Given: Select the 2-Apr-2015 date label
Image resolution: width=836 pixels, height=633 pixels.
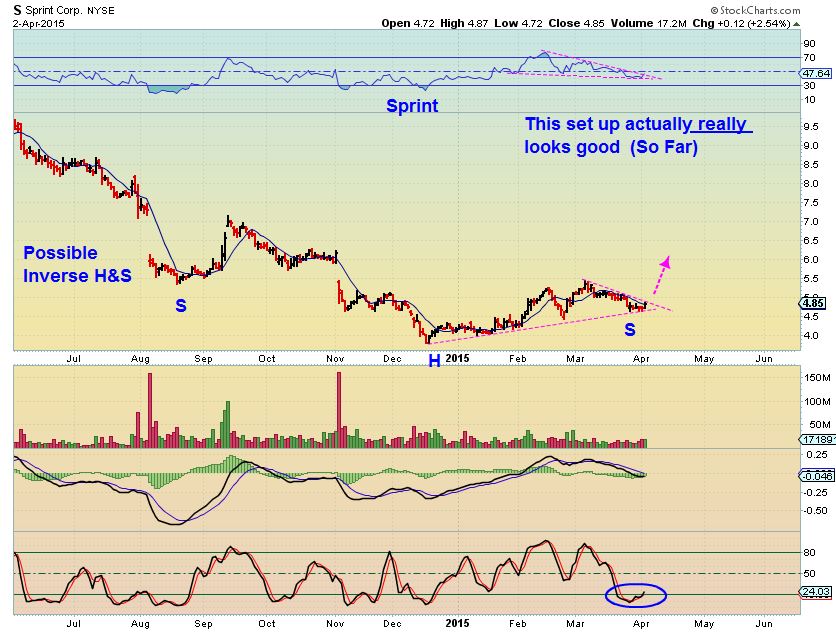Looking at the screenshot, I should click(x=39, y=24).
